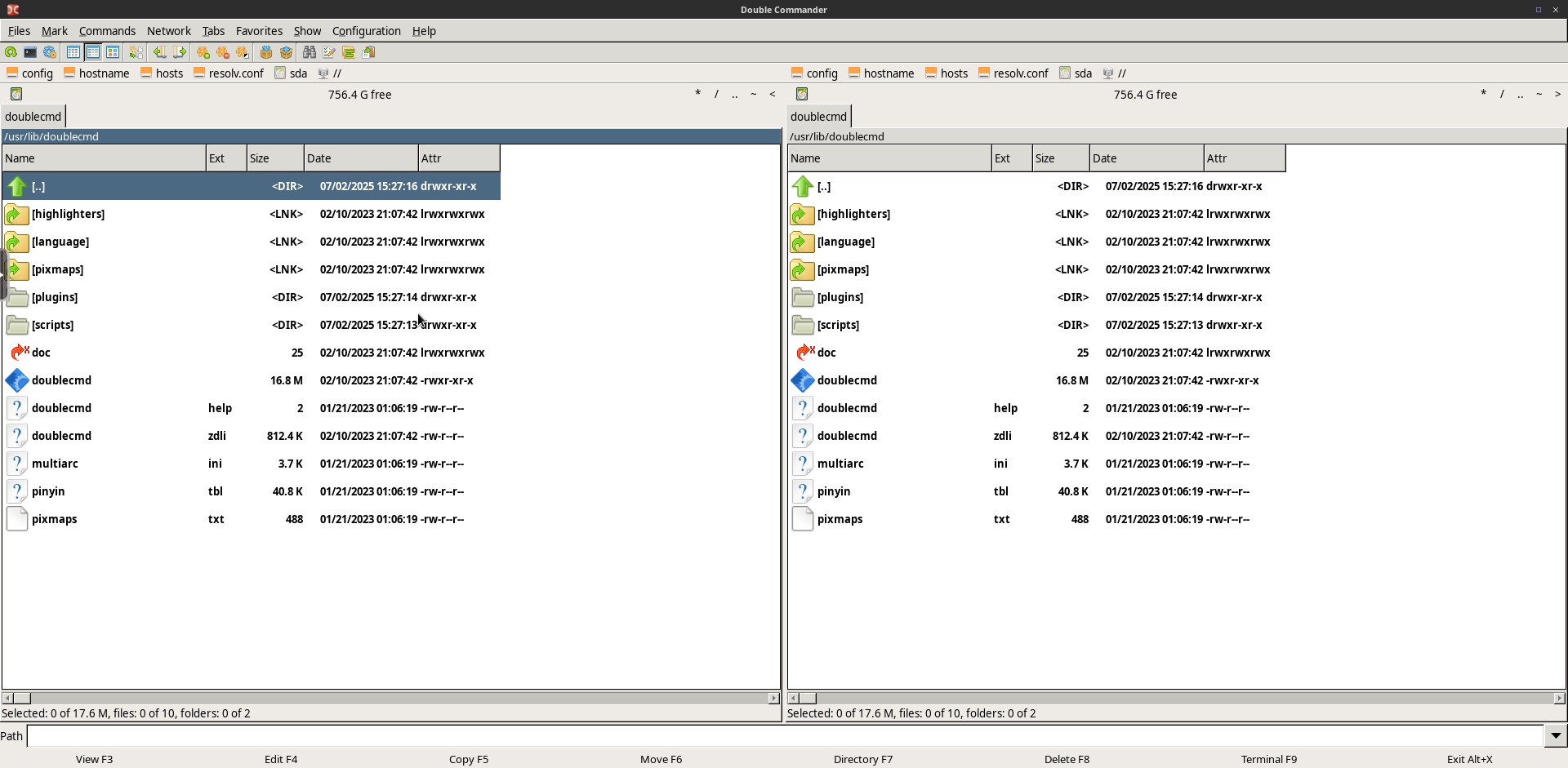Select the left panel doublecmd tab
Viewport: 1568px width, 768px height.
[33, 117]
